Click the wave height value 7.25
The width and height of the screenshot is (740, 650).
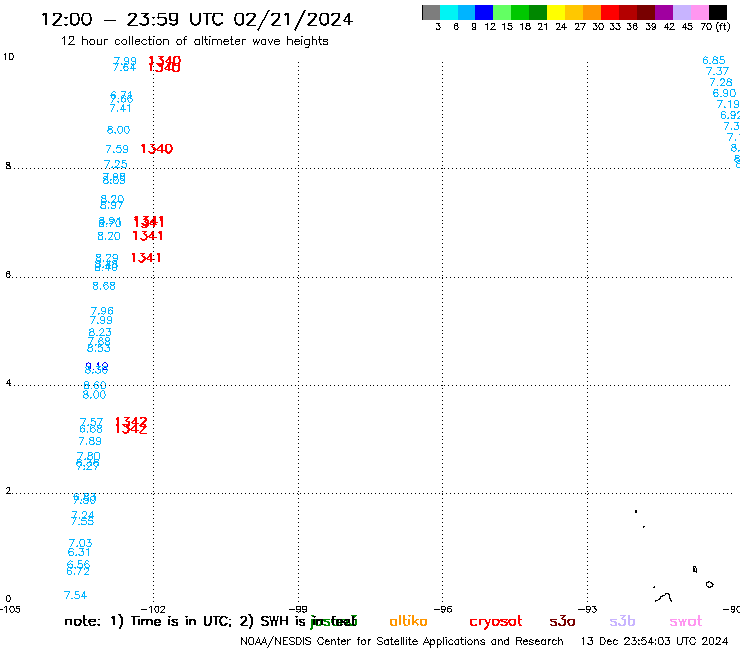click(x=116, y=164)
